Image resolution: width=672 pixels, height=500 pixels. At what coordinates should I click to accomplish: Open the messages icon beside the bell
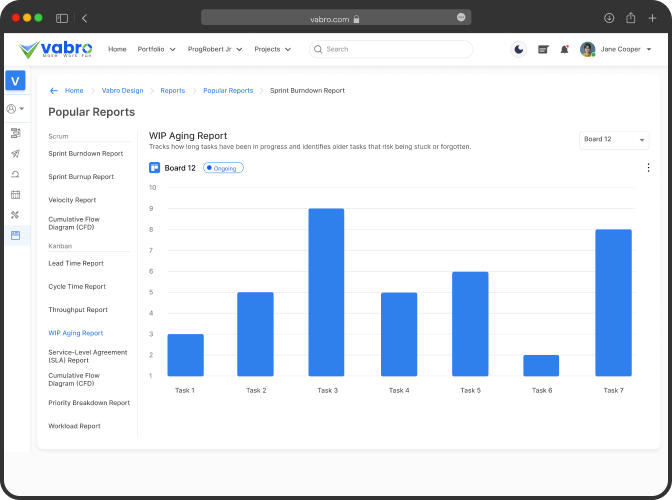click(x=543, y=49)
